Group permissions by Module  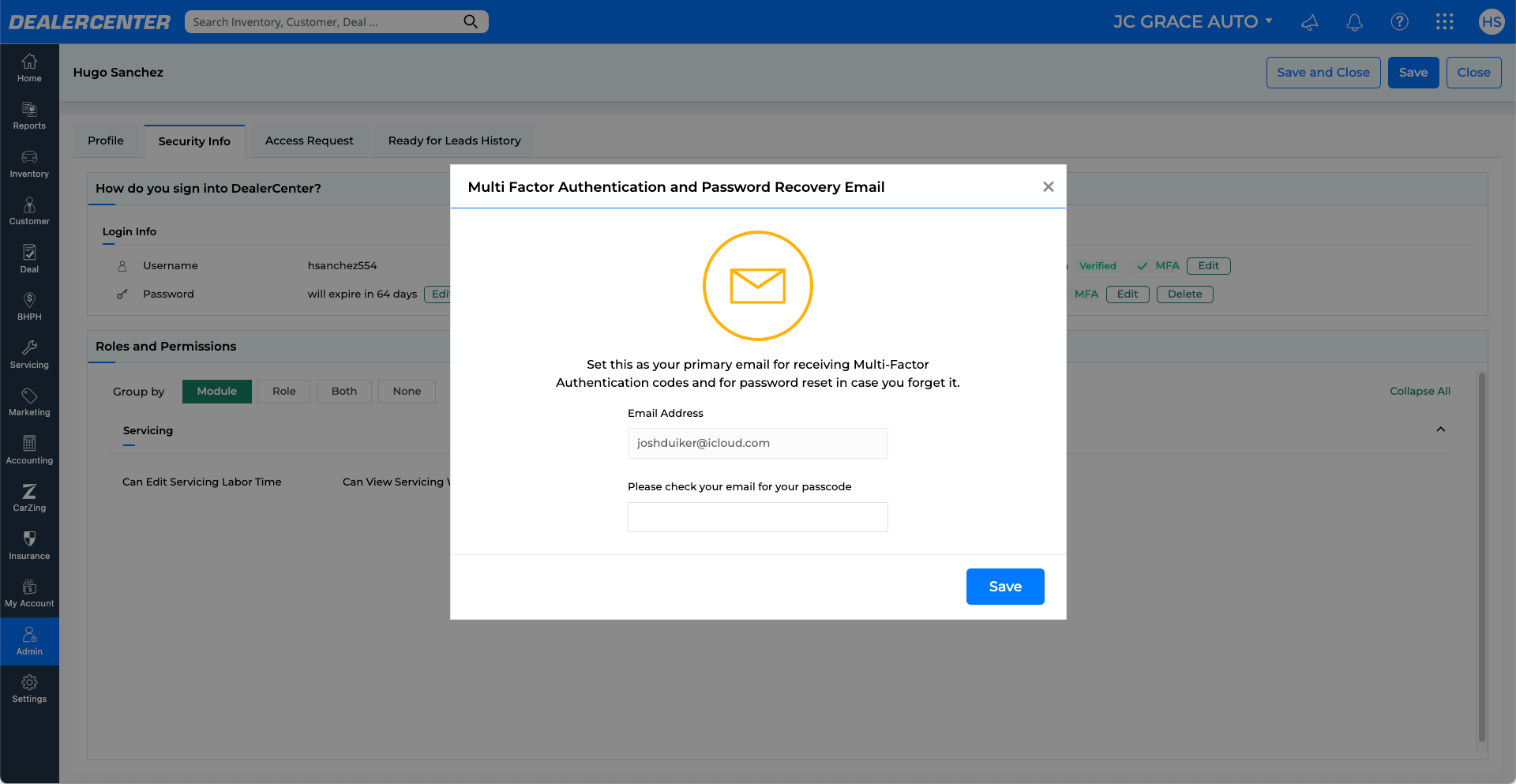pos(217,392)
